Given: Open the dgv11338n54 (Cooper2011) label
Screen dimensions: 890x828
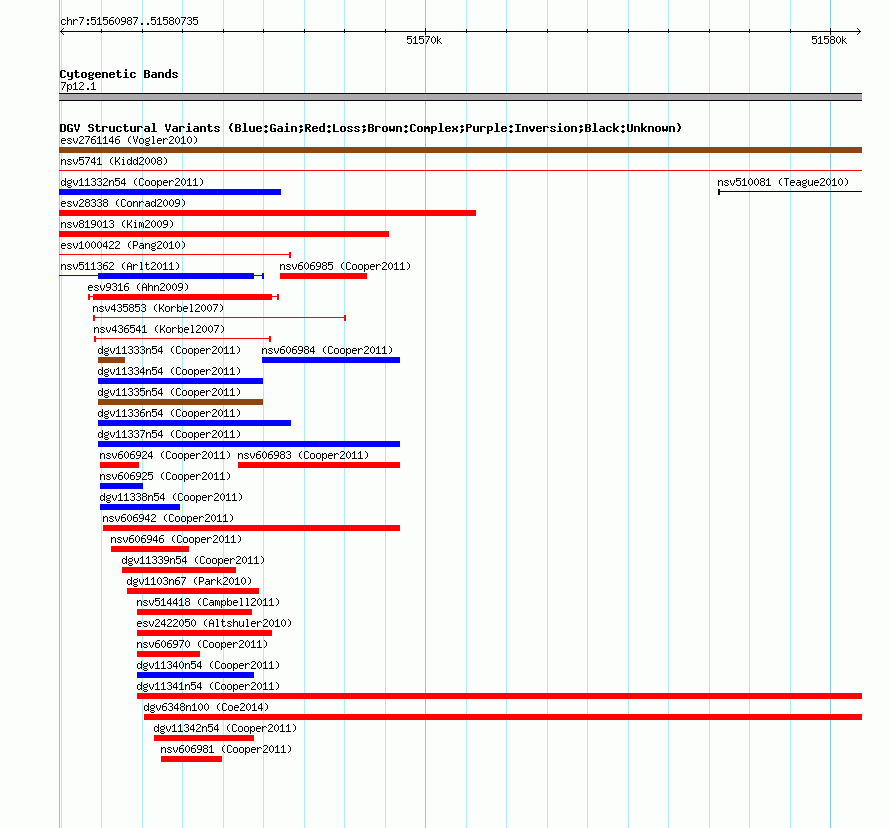Looking at the screenshot, I should pyautogui.click(x=171, y=497).
